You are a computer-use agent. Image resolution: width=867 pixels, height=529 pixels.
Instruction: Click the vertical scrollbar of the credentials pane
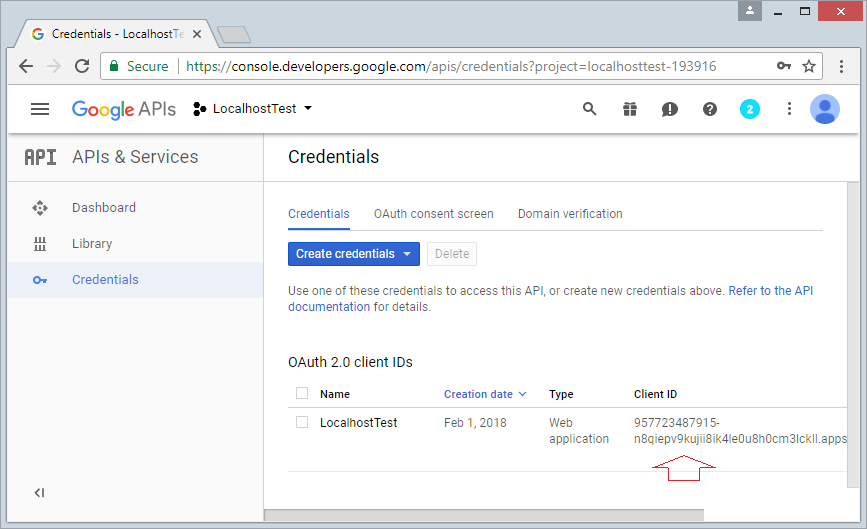pyautogui.click(x=853, y=334)
